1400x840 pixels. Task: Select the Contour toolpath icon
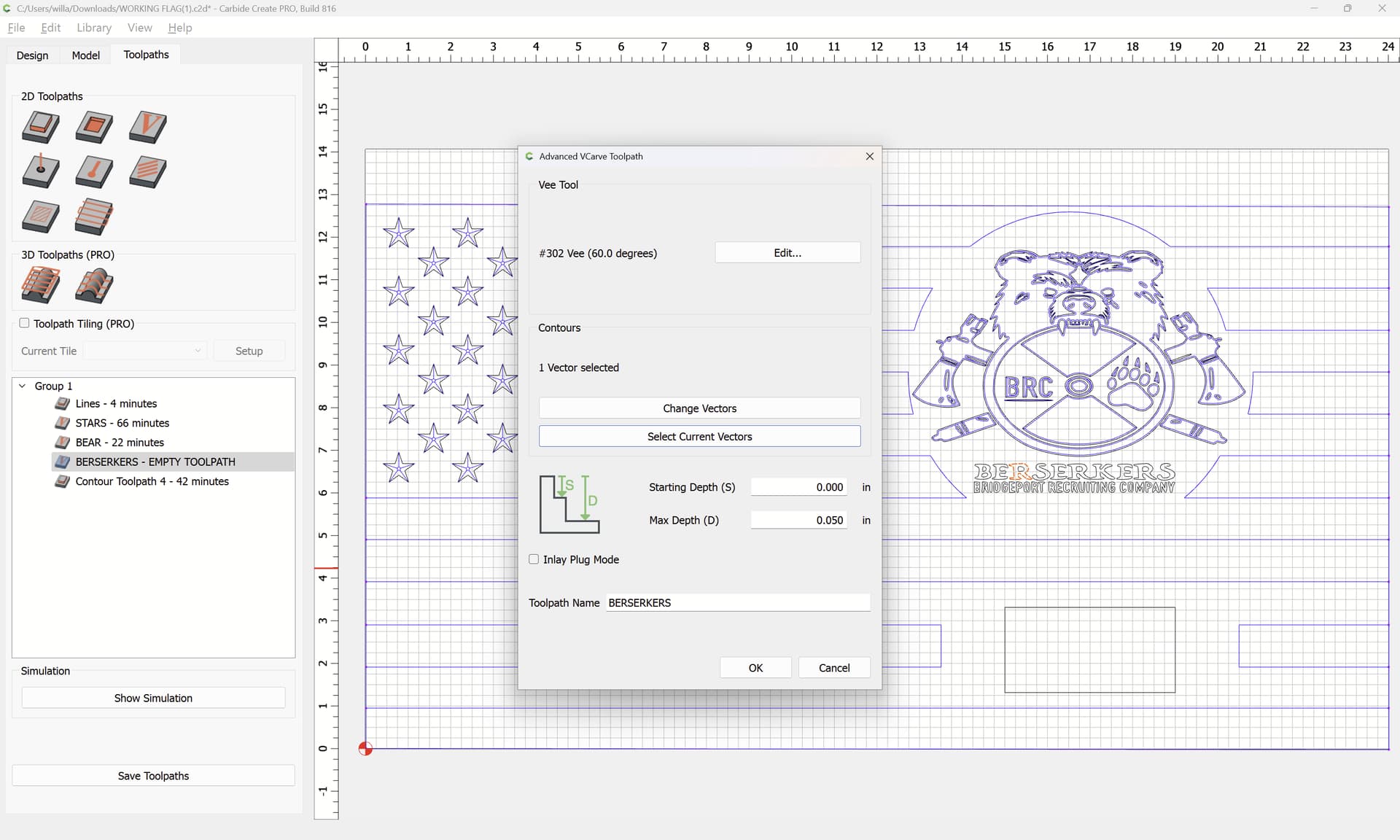click(41, 127)
